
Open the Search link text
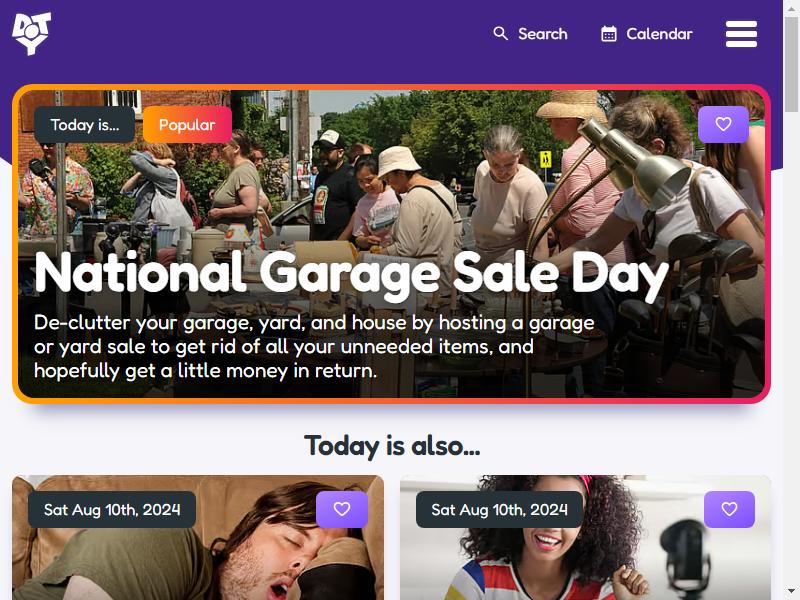(542, 34)
